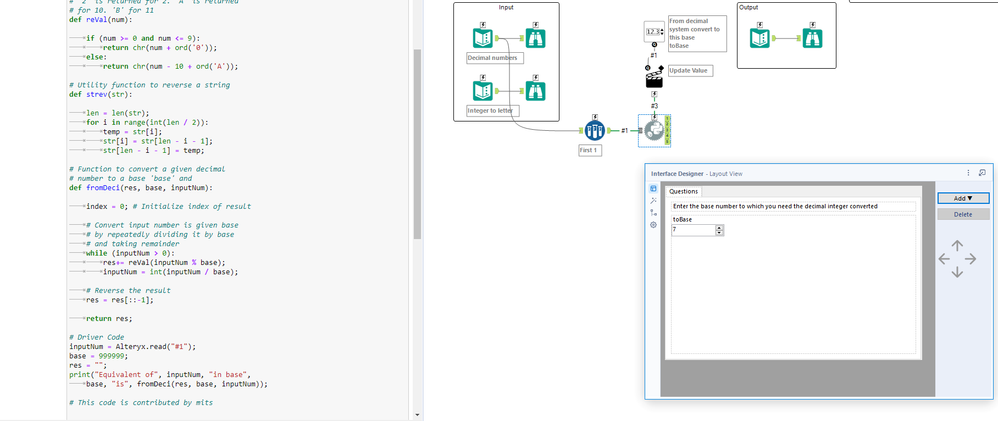The width and height of the screenshot is (998, 421).
Task: Open Interface Designer Tree View icon
Action: (653, 213)
